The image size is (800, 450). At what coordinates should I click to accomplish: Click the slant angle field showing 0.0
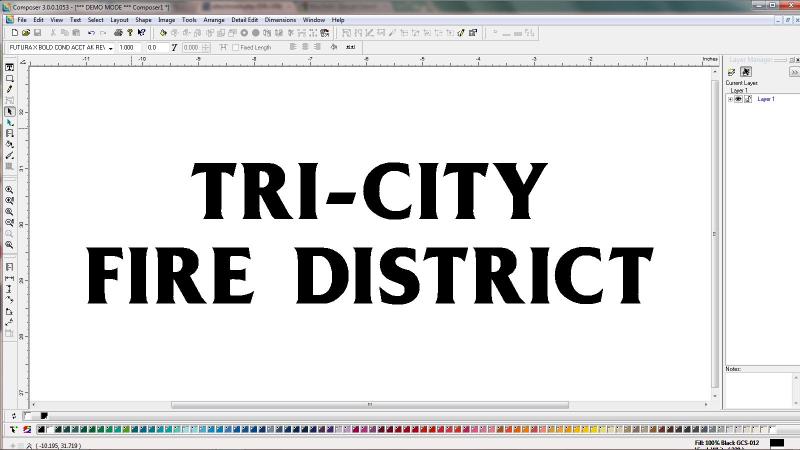(x=156, y=47)
